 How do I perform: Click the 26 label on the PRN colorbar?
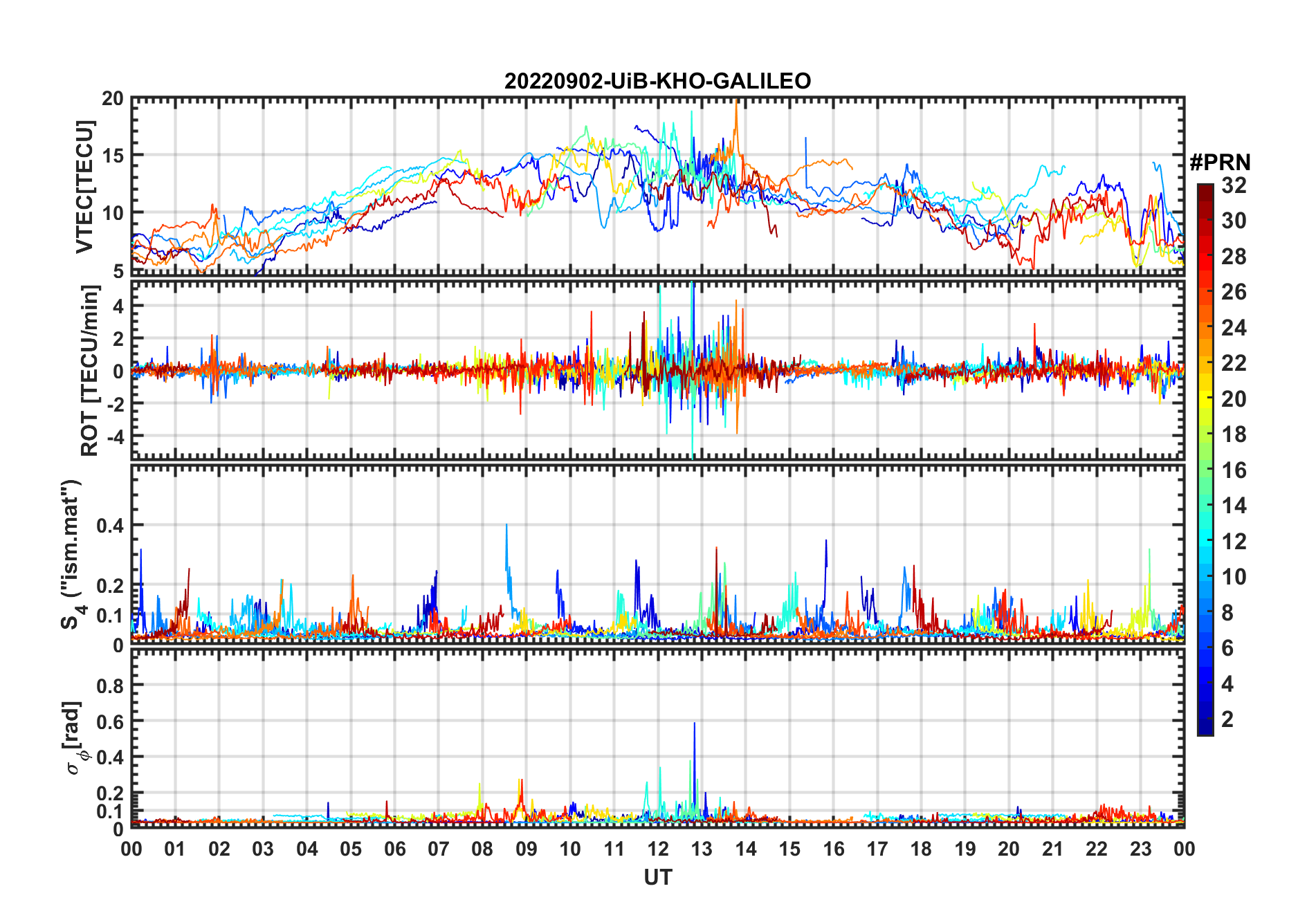click(x=1234, y=292)
